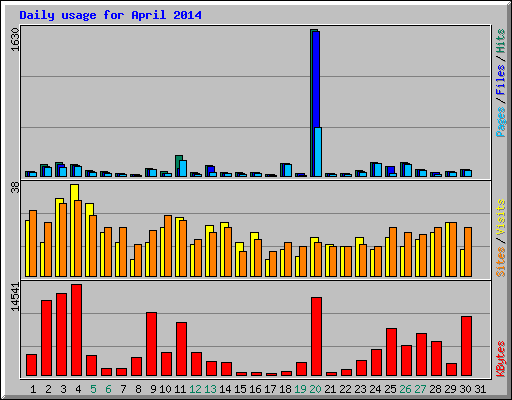Click day label "11" on the x-axis
The width and height of the screenshot is (512, 400).
180,389
